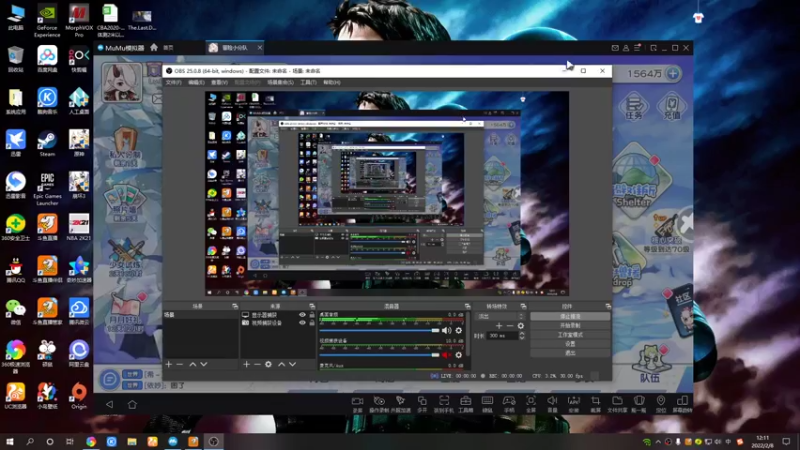
Task: Lock the video capture device source
Action: point(312,322)
